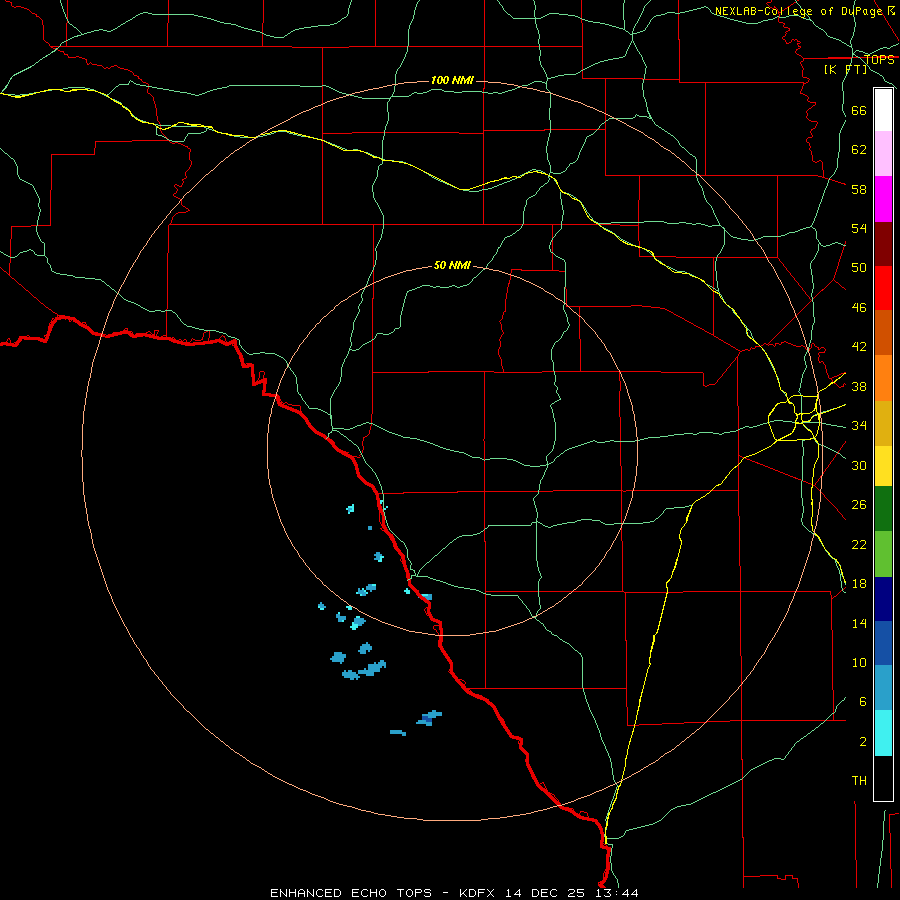Click the legend value 18
This screenshot has height=900, width=900.
point(859,584)
